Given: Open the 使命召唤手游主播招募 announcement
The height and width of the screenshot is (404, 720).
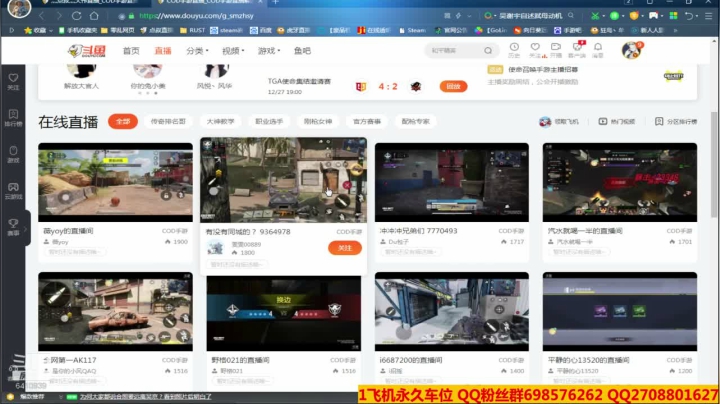Looking at the screenshot, I should click(x=543, y=69).
